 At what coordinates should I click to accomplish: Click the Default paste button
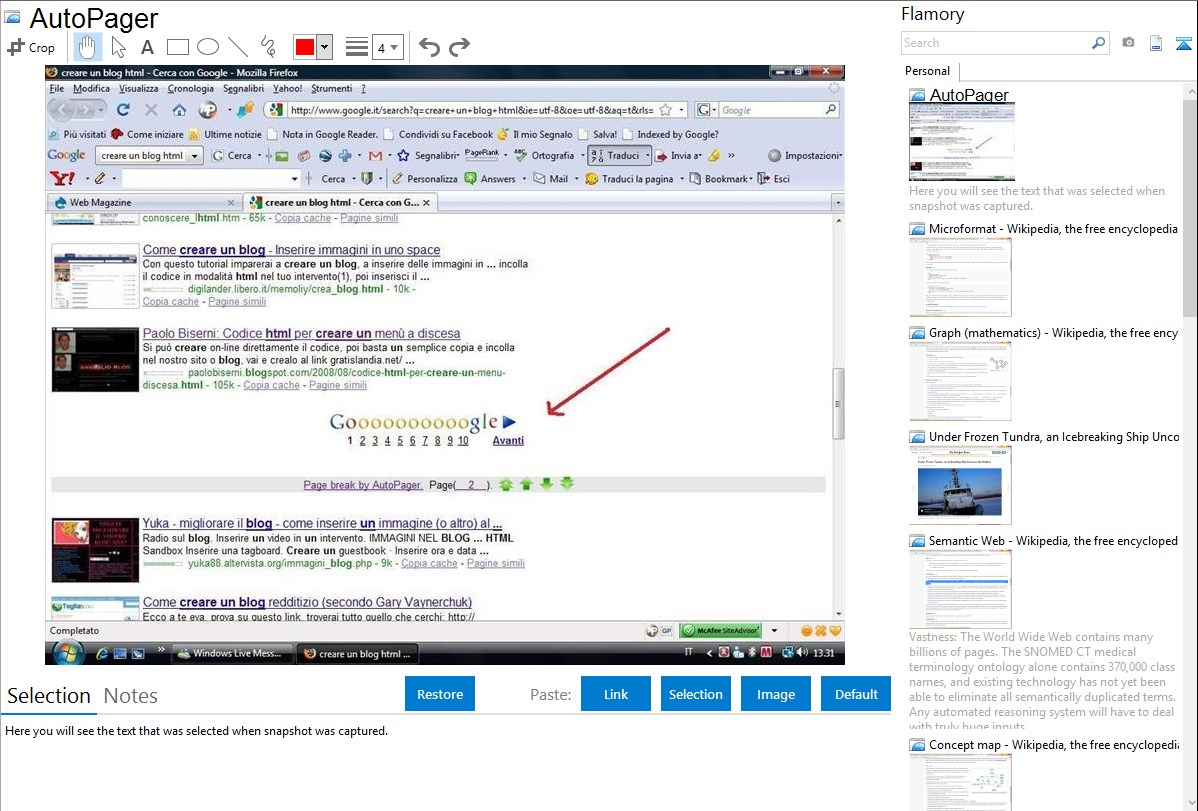coord(856,694)
